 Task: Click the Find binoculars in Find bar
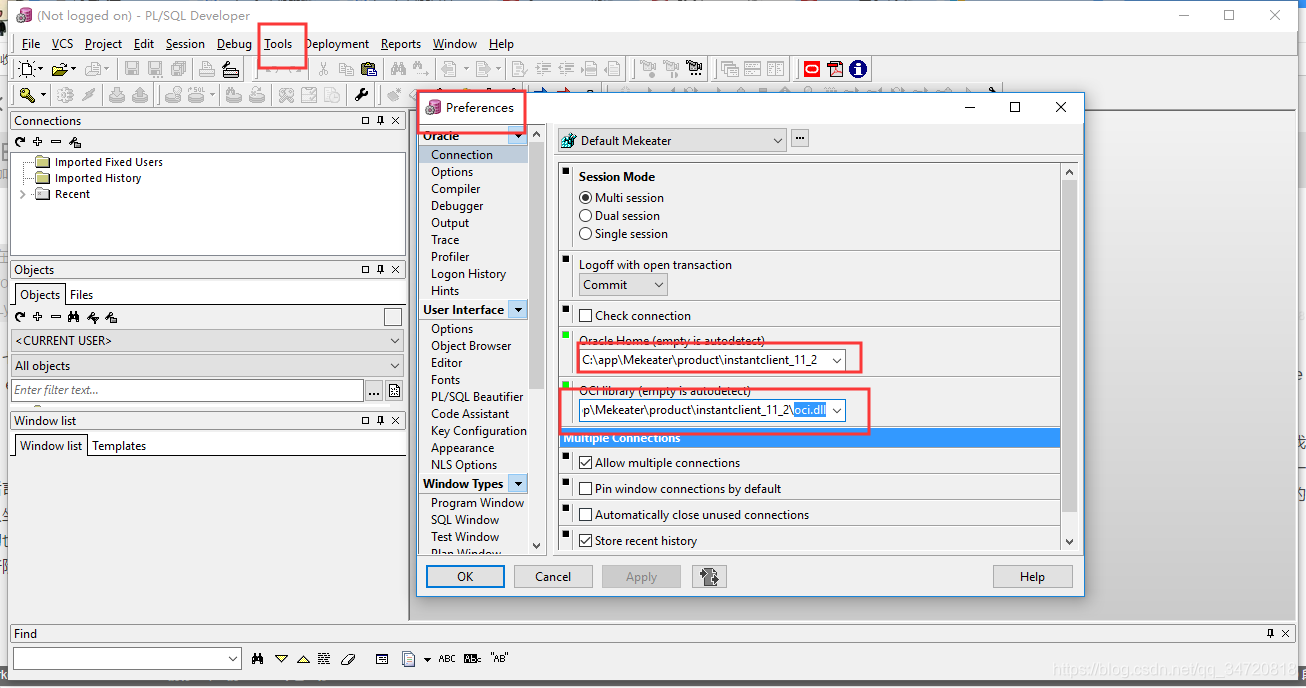[x=258, y=659]
